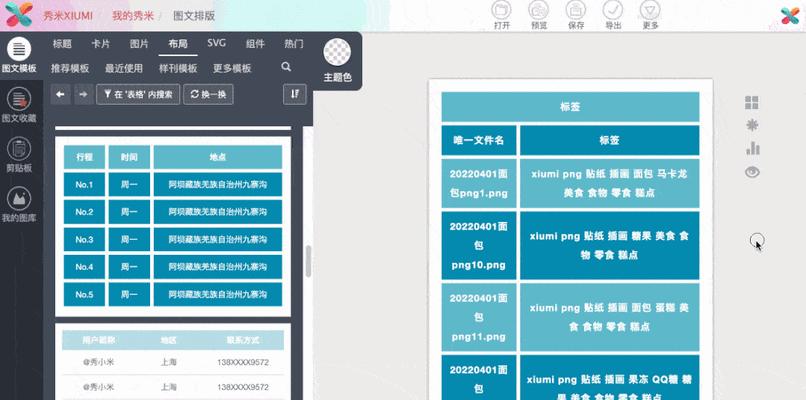Click the 20220401面包png10.png cell
Screen dimensions: 806x400
click(x=479, y=246)
